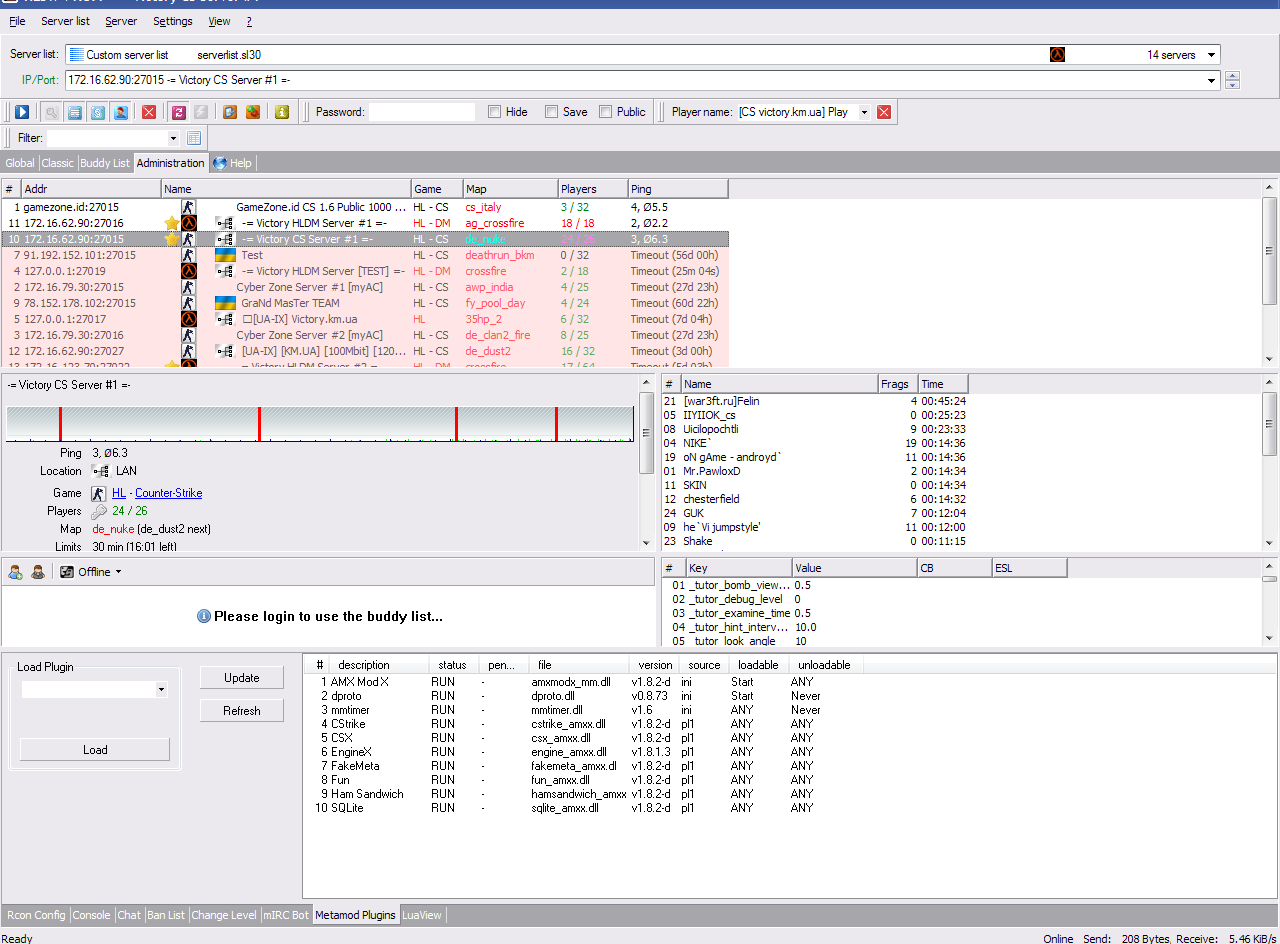Sort the player list by the Frags column header
This screenshot has width=1280, height=944.
tap(899, 384)
